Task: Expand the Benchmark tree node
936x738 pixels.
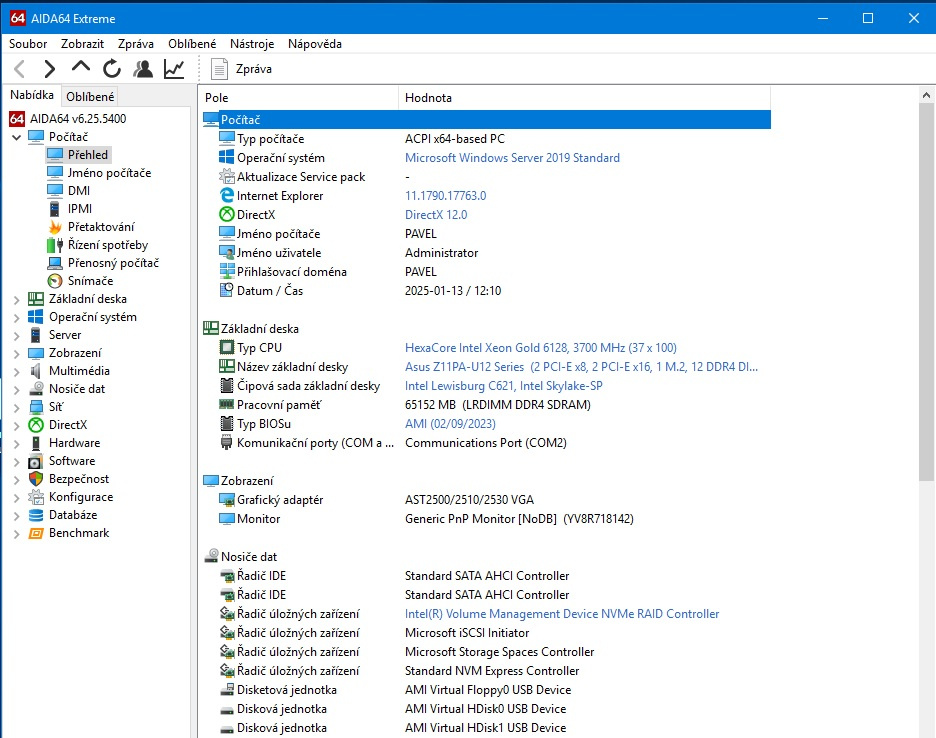Action: [17, 534]
